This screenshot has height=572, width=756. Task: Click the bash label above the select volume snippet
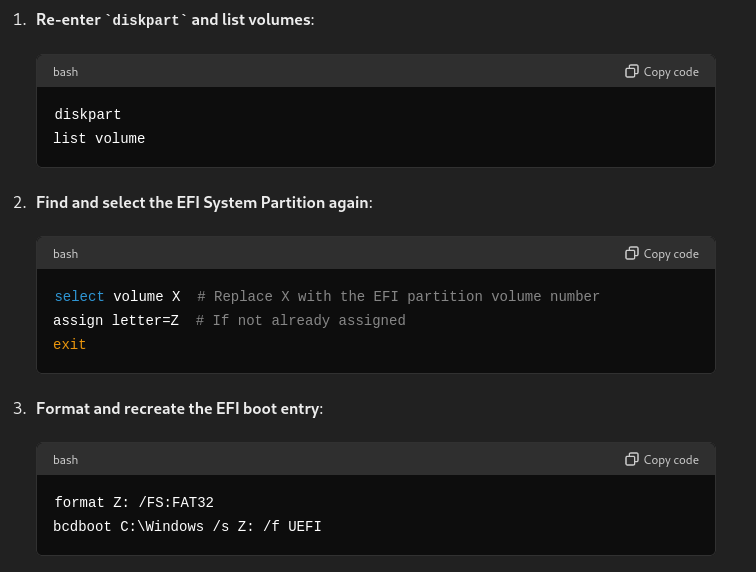pos(65,254)
